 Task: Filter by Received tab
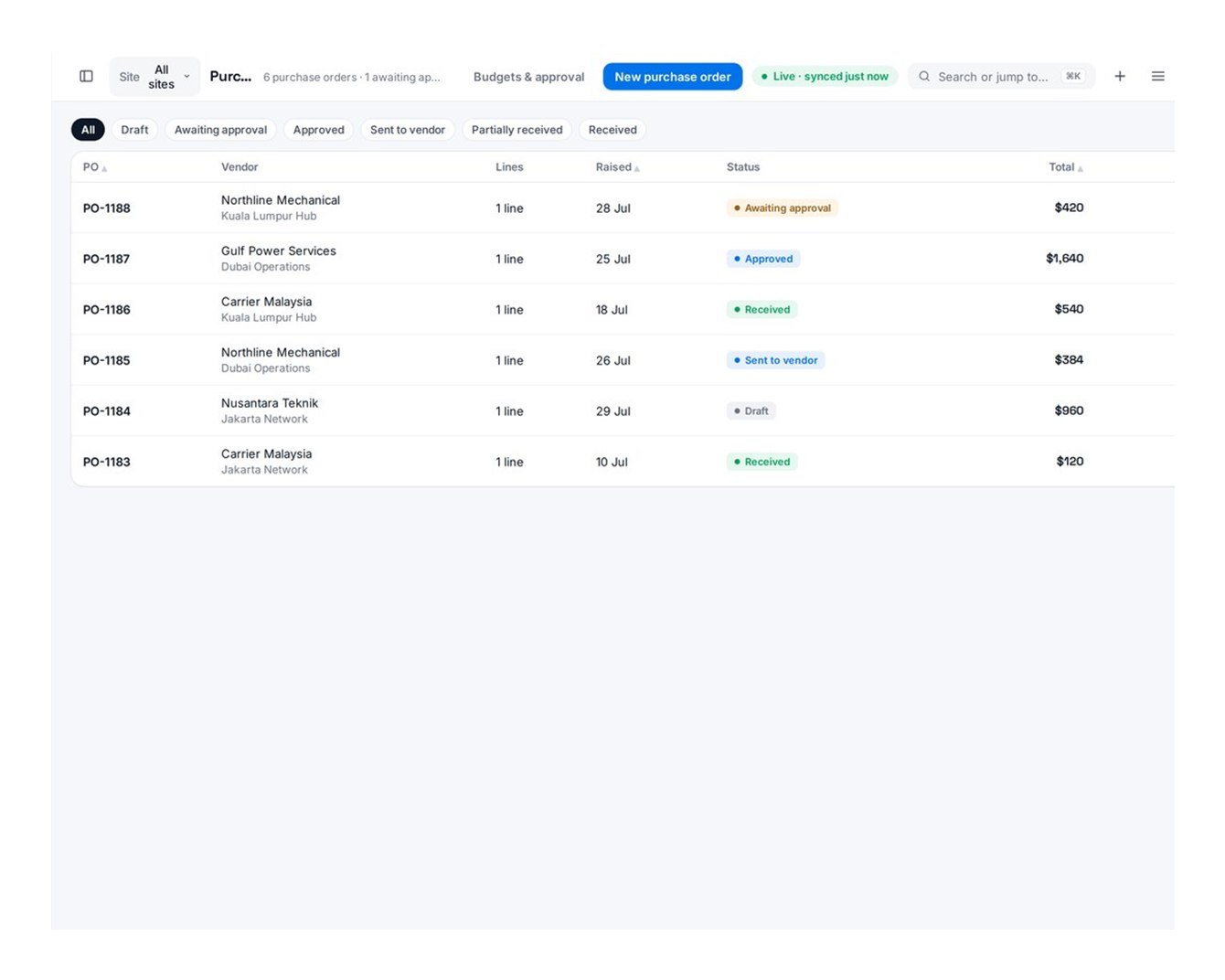612,130
